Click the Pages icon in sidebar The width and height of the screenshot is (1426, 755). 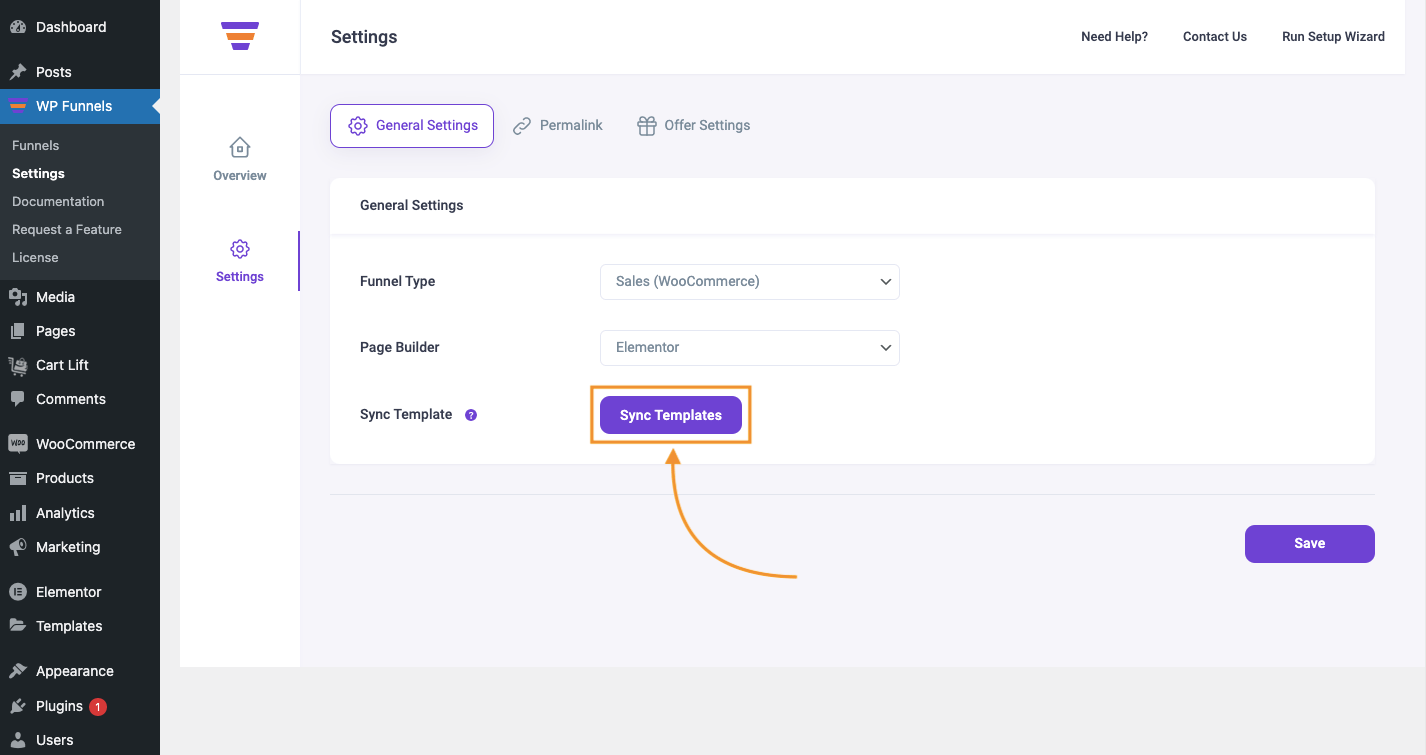(x=18, y=331)
